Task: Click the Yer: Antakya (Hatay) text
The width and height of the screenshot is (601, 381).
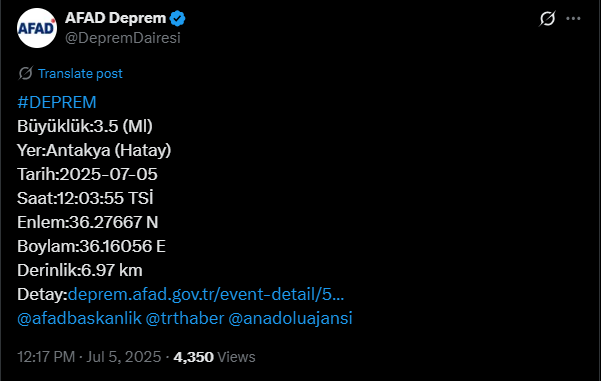Action: (94, 150)
